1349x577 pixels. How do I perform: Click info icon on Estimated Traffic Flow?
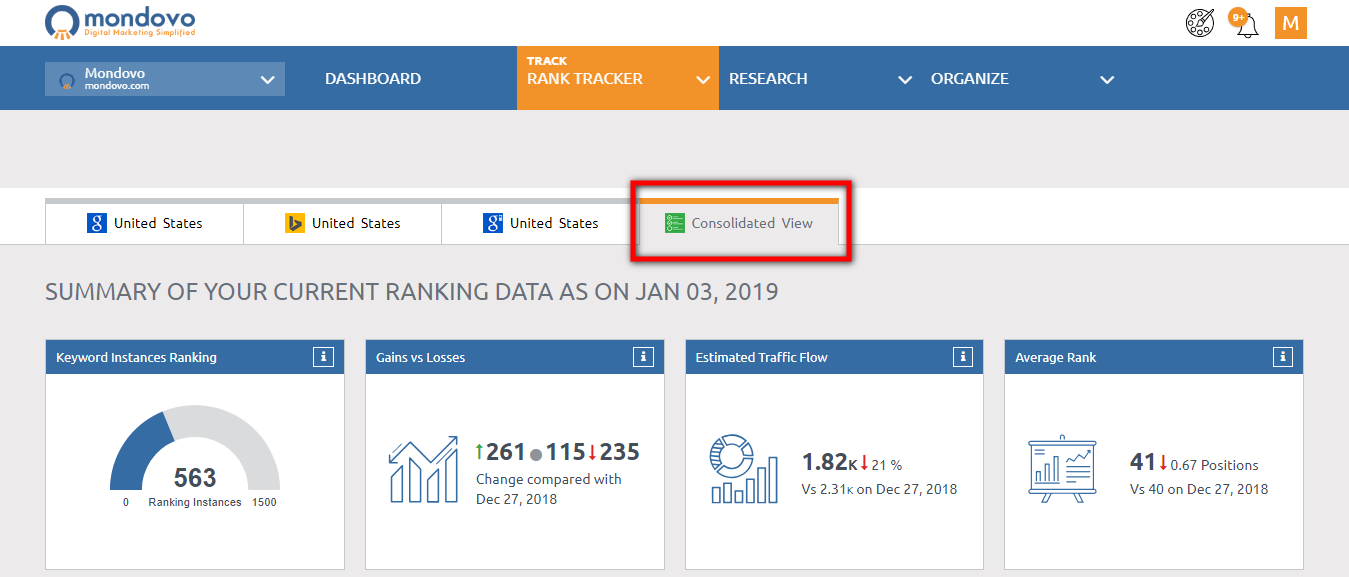[x=963, y=357]
